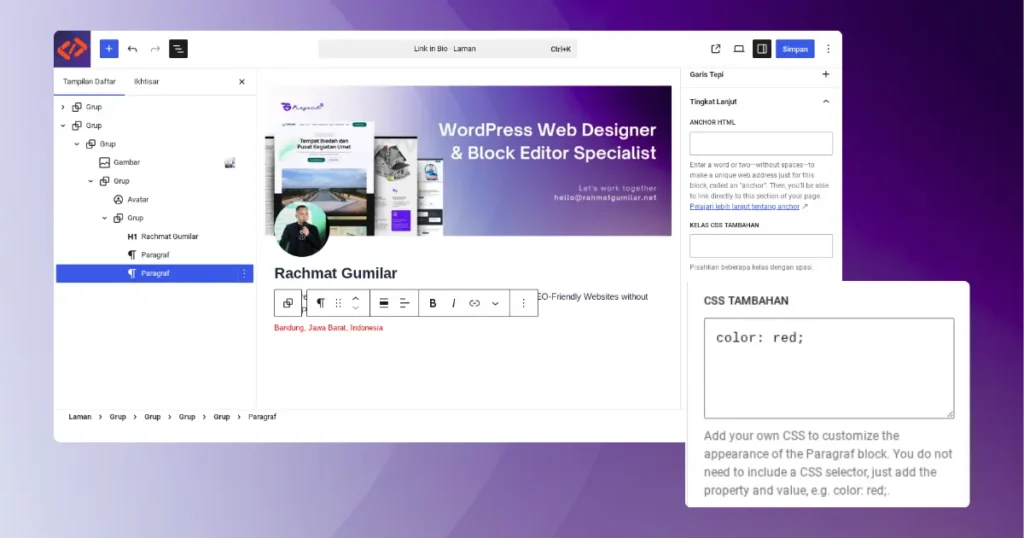Click the Gambar row image thumbnail
This screenshot has width=1024, height=538.
[230, 163]
